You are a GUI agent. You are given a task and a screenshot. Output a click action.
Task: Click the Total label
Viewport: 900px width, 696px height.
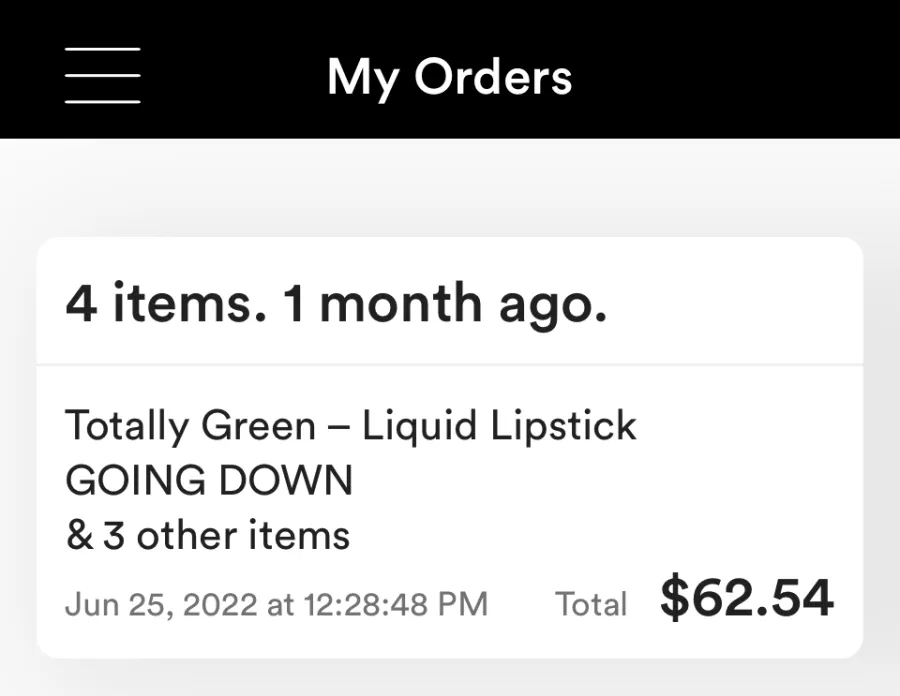click(591, 604)
